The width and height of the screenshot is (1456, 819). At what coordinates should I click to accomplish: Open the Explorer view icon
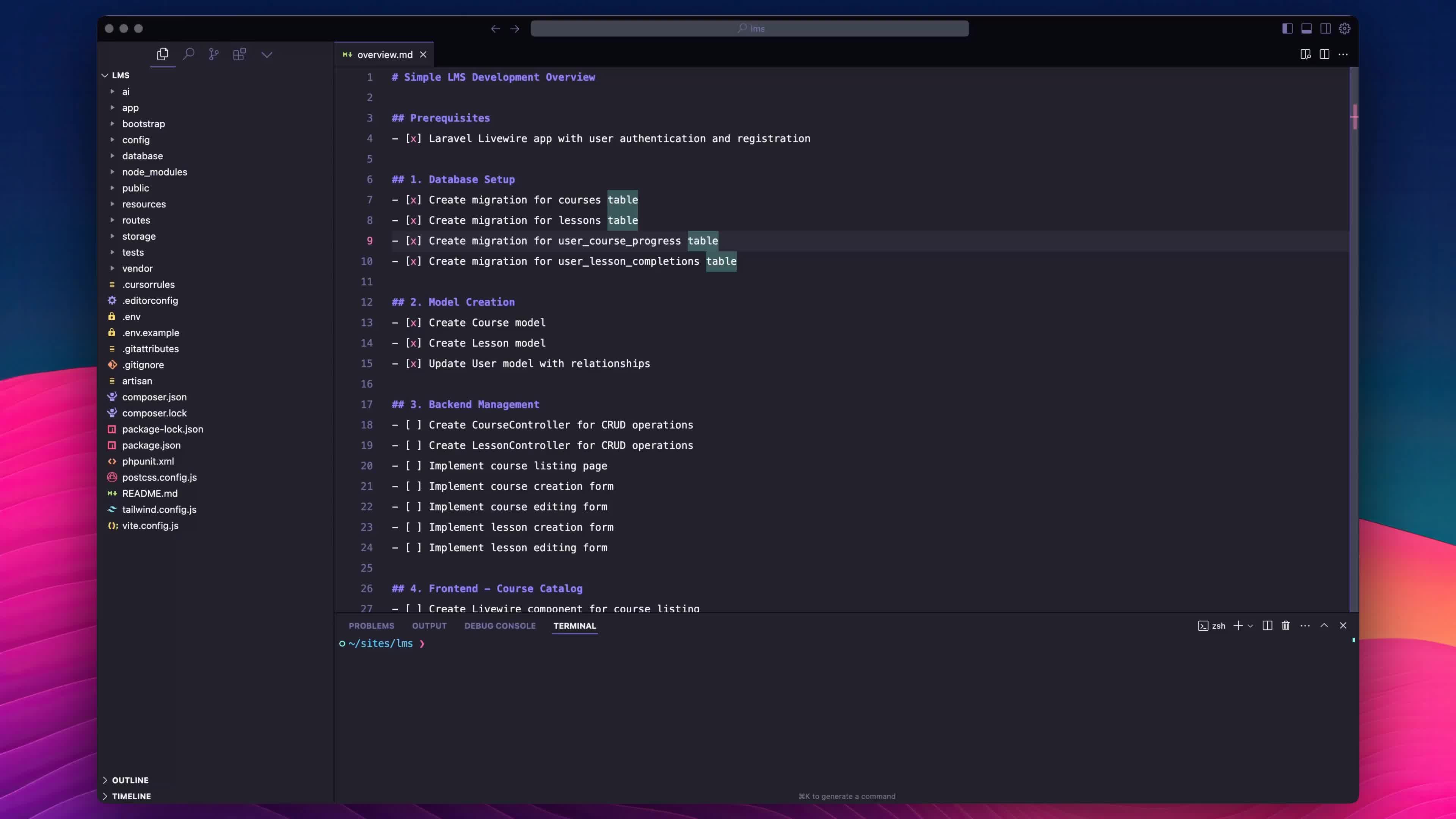click(163, 54)
